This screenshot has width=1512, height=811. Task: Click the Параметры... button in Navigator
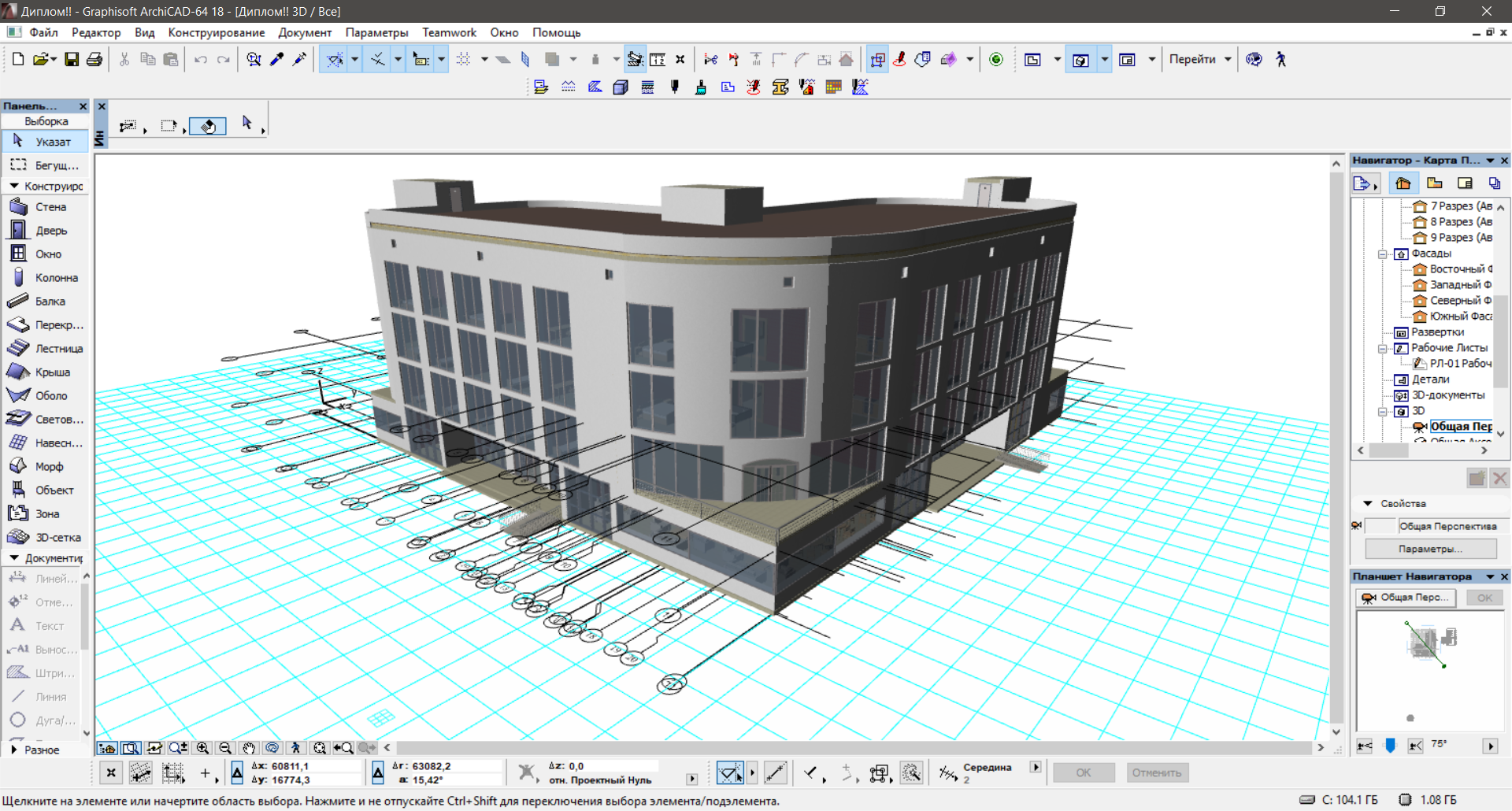click(x=1431, y=549)
